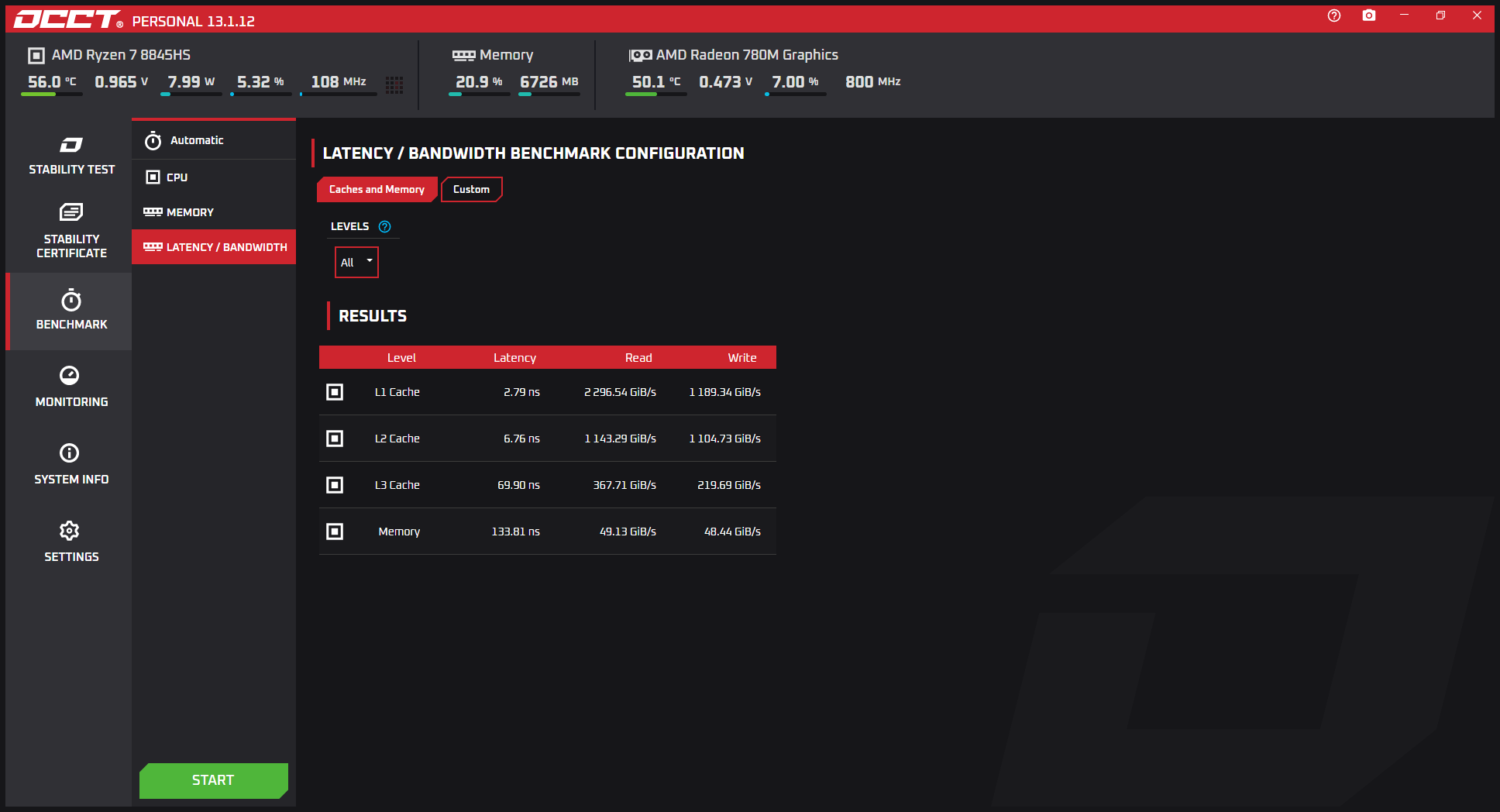This screenshot has height=812, width=1500.
Task: Click the AMD Ryzen 7 8845HS processor name
Action: 121,55
